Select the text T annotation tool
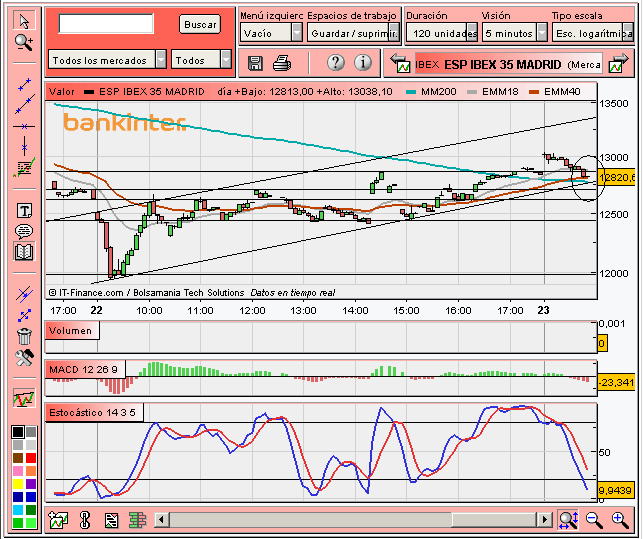Screen dimensions: 643x539 [x=24, y=211]
